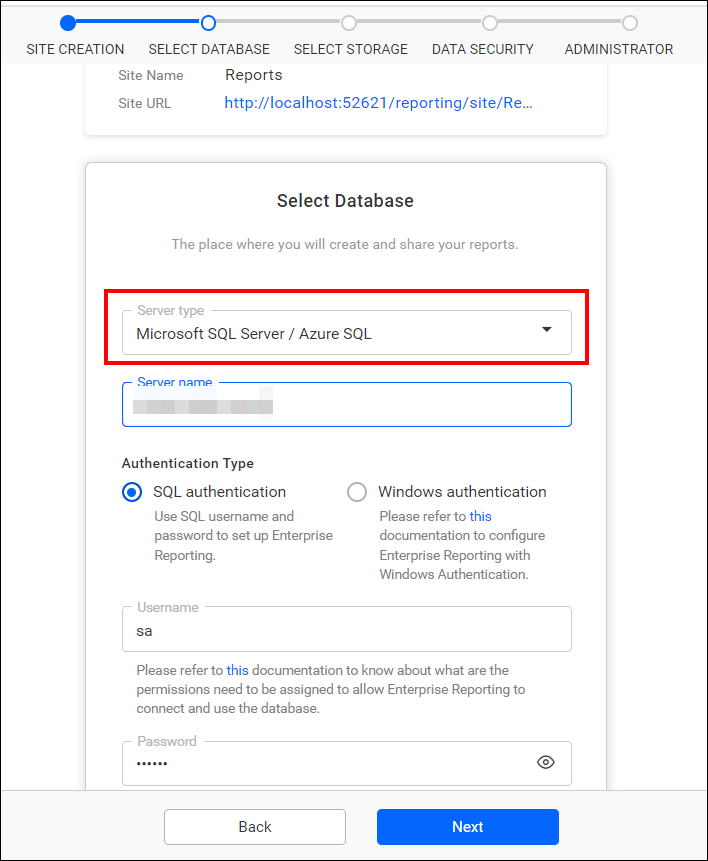Open 'this' permissions documentation link
The image size is (708, 861).
coord(237,670)
